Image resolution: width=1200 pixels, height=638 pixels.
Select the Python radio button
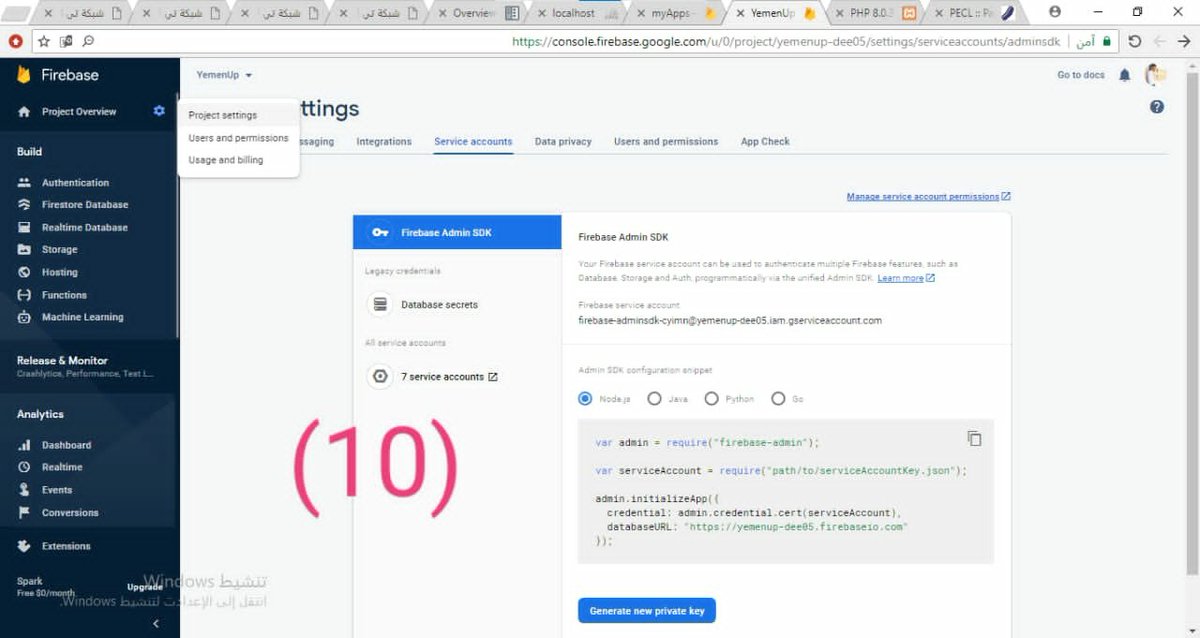click(711, 398)
